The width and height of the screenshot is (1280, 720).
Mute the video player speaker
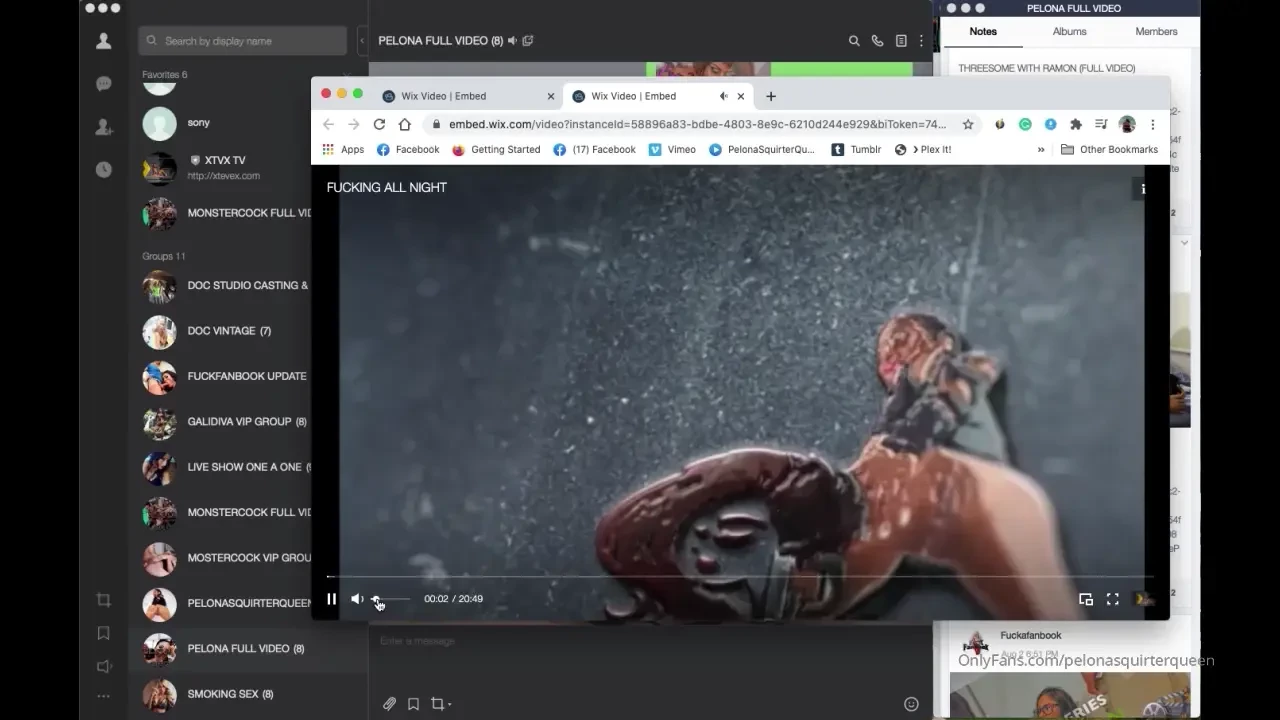point(357,599)
